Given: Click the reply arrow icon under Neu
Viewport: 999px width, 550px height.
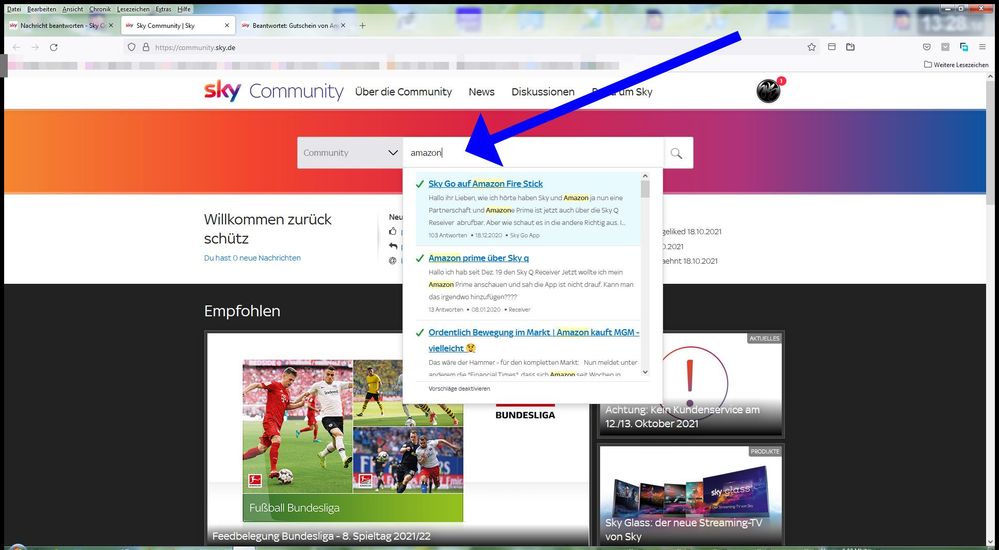Looking at the screenshot, I should pyautogui.click(x=393, y=246).
